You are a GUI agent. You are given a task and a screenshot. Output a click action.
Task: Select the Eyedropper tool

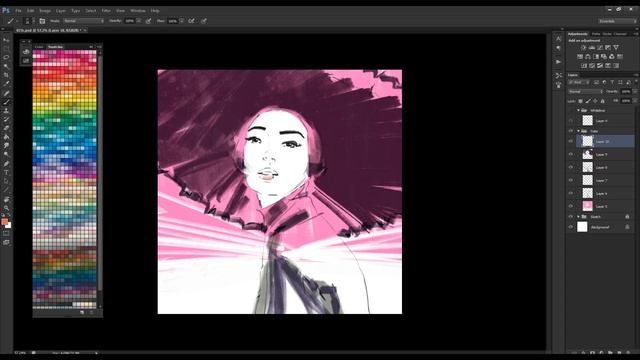pos(6,84)
